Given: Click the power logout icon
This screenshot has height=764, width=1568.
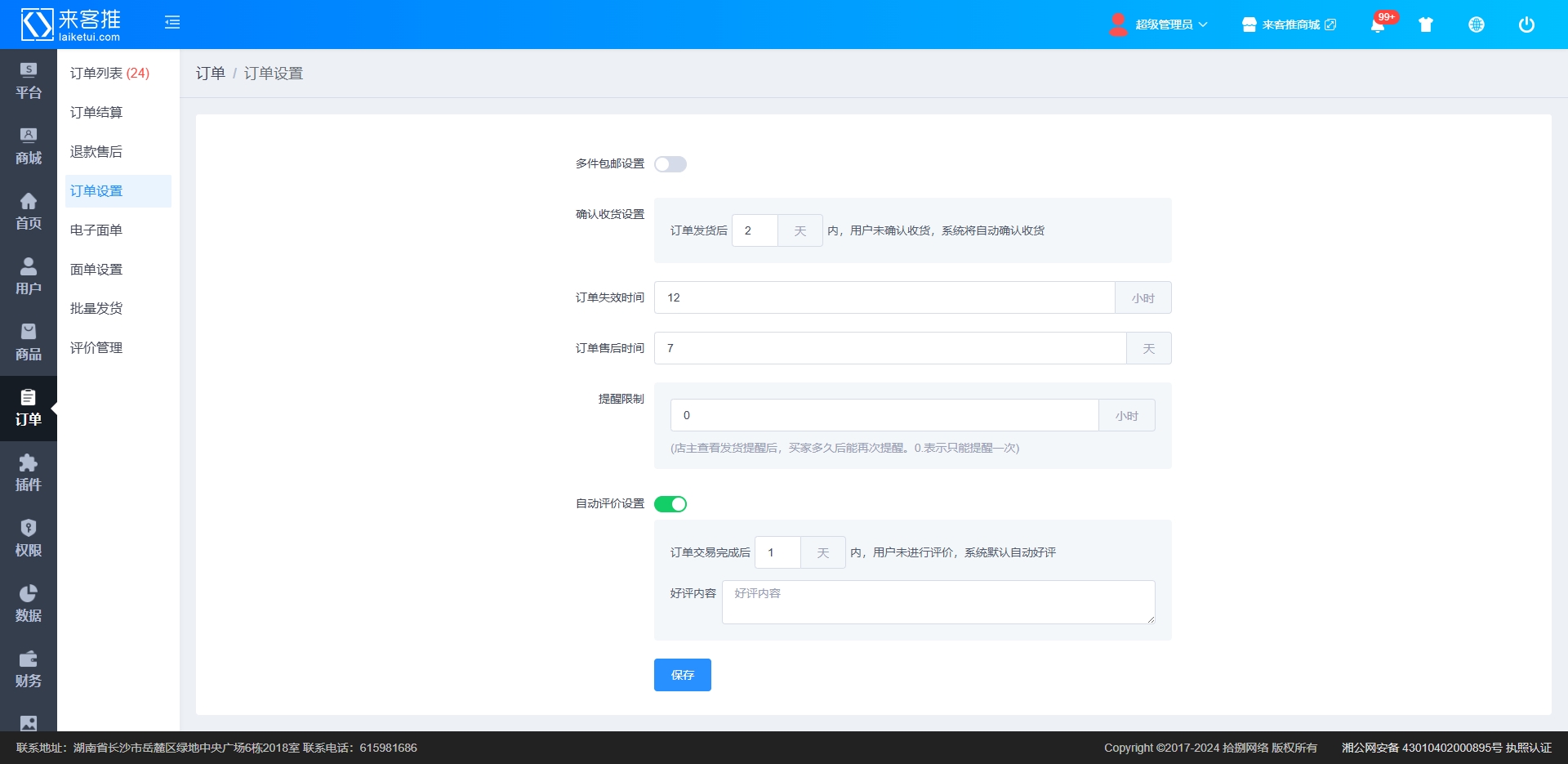Looking at the screenshot, I should 1526,25.
